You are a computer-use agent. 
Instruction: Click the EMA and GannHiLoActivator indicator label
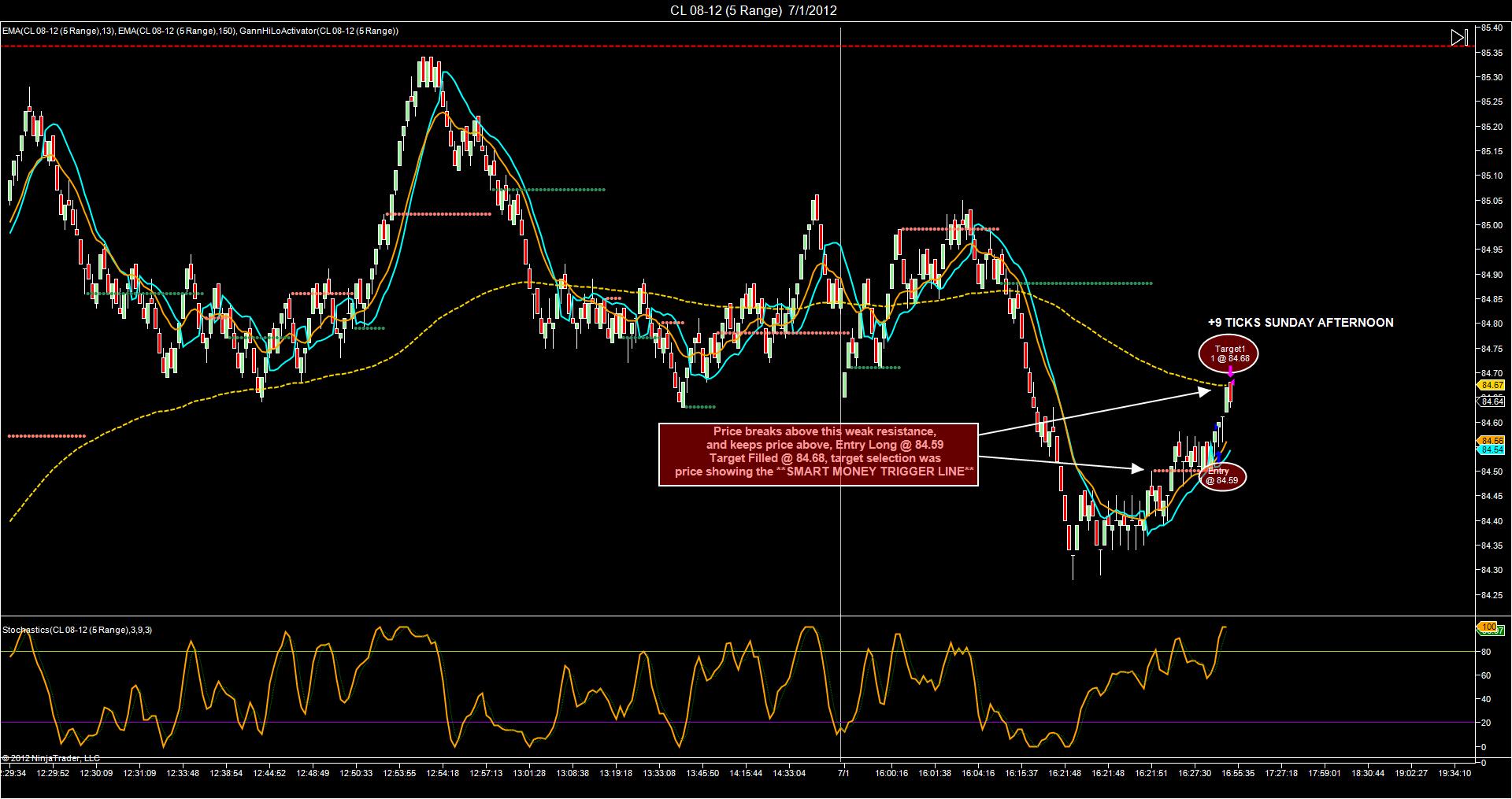pos(200,31)
